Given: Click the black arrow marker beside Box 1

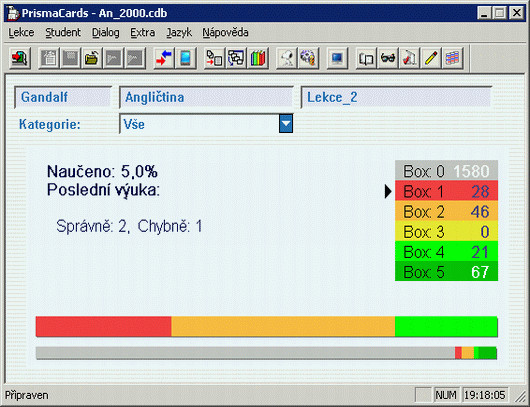Looking at the screenshot, I should [388, 192].
